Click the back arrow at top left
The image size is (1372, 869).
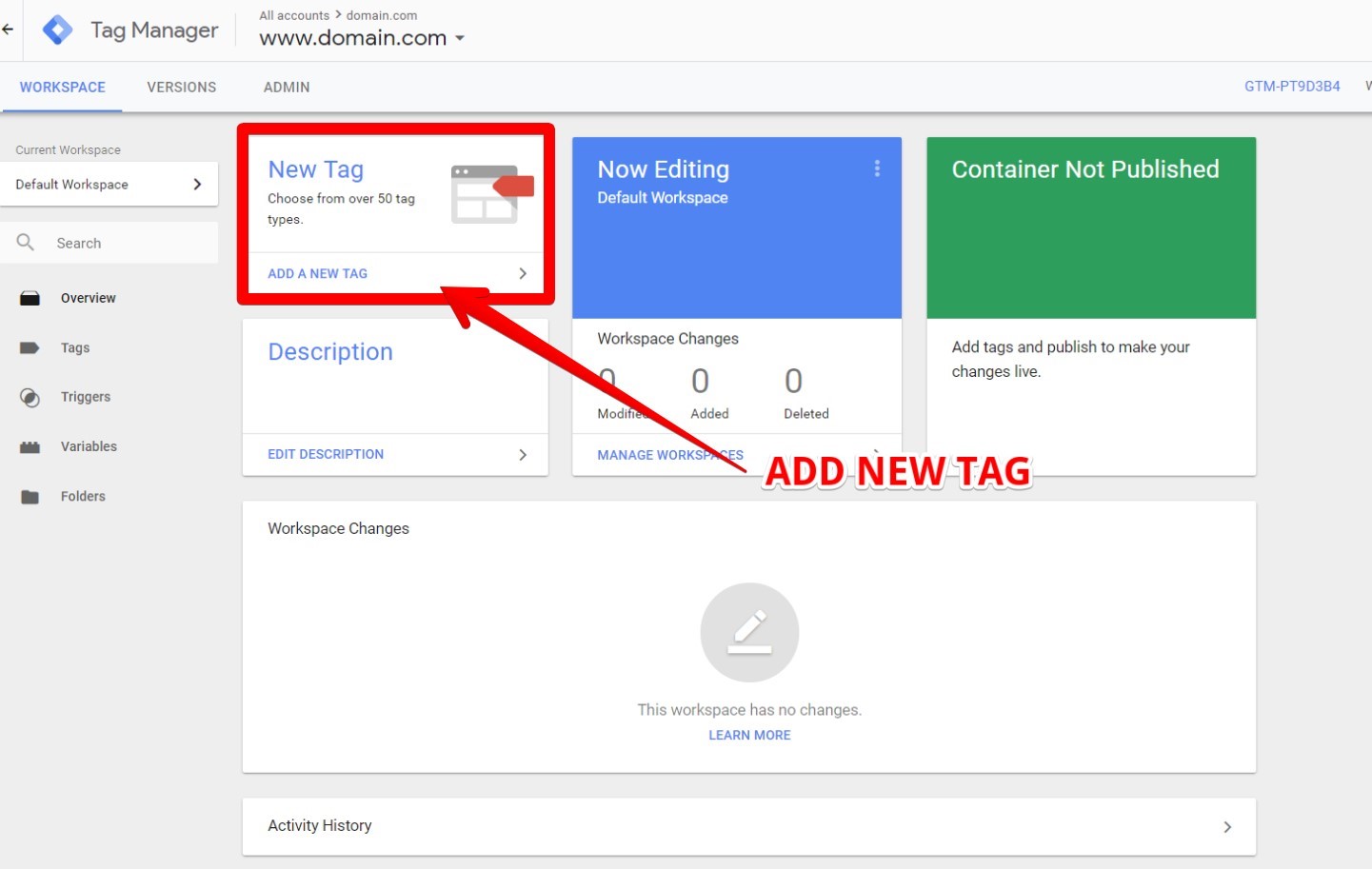[8, 30]
